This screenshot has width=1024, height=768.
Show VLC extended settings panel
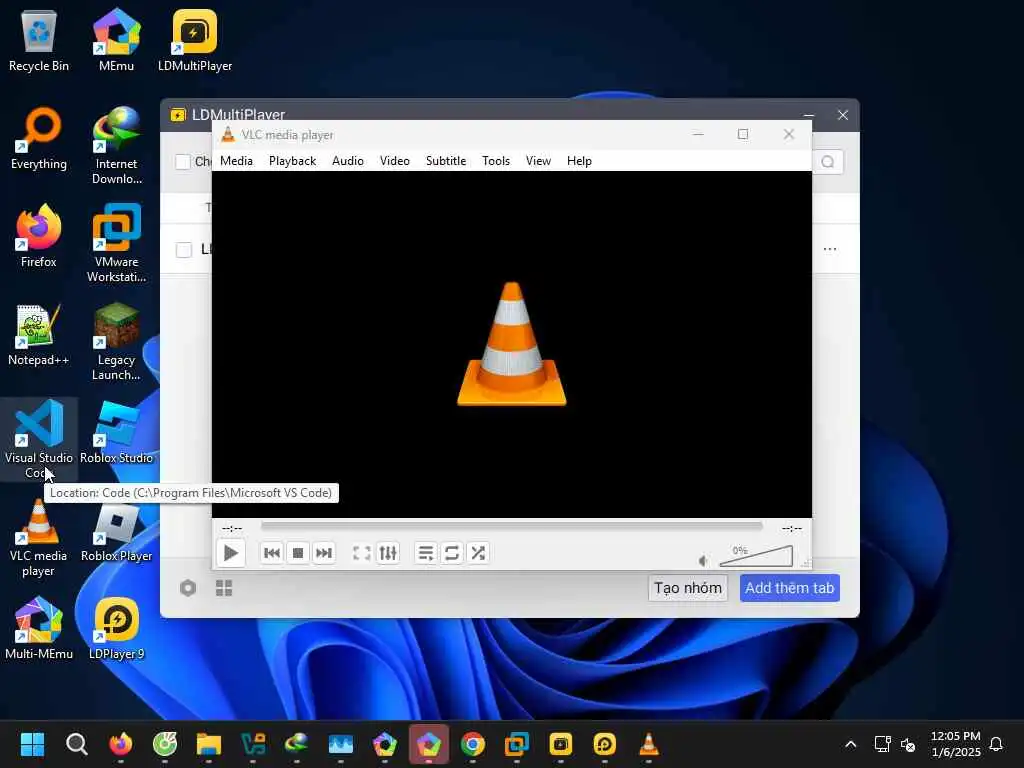[x=388, y=553]
